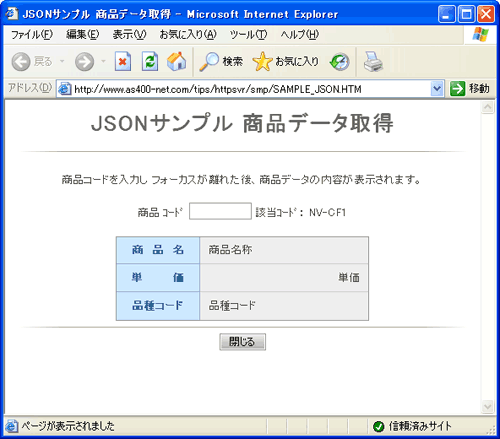
Task: Click the window resize grip in the status bar
Action: (491, 430)
